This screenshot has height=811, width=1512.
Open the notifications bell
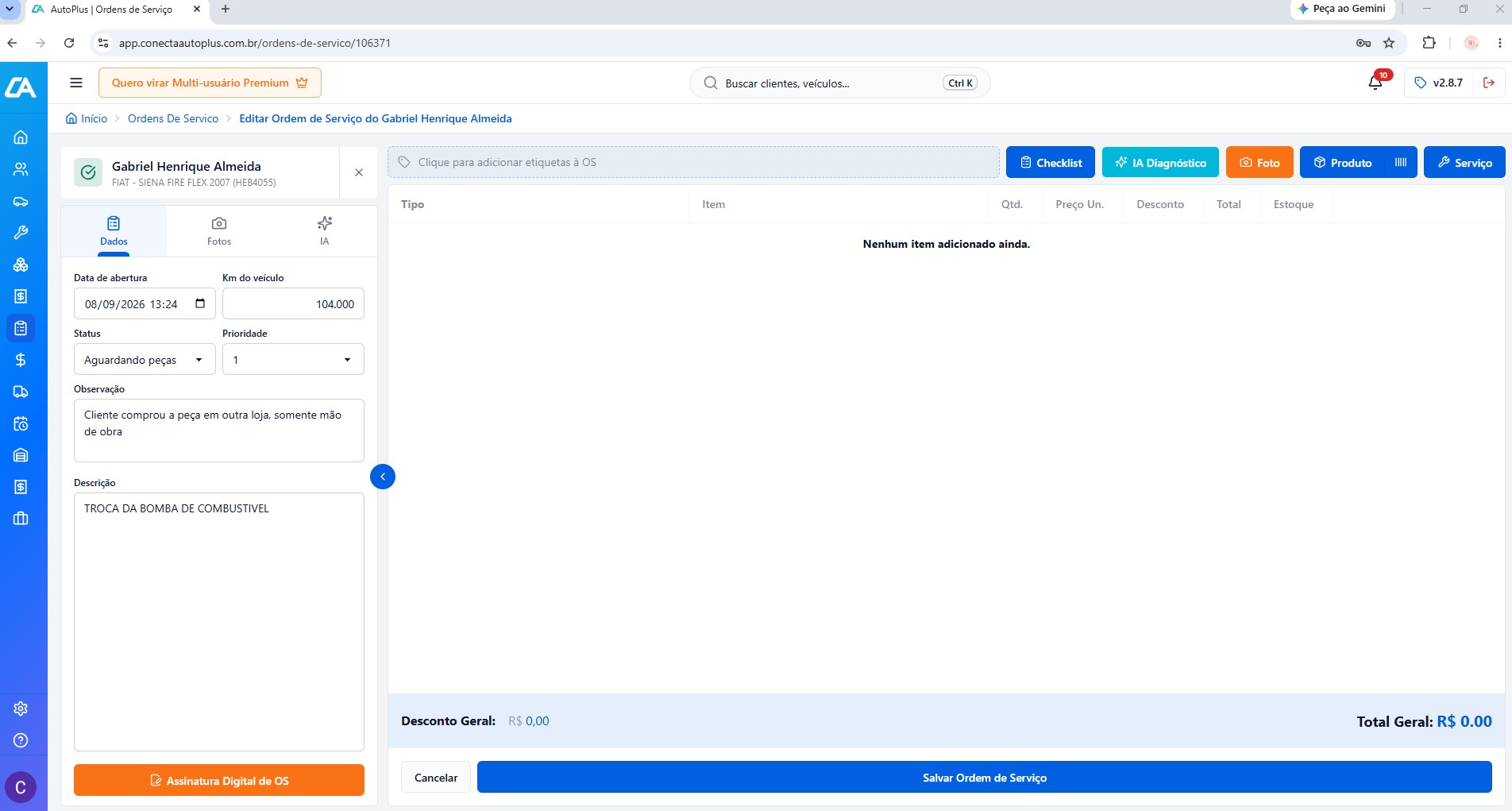[x=1375, y=83]
